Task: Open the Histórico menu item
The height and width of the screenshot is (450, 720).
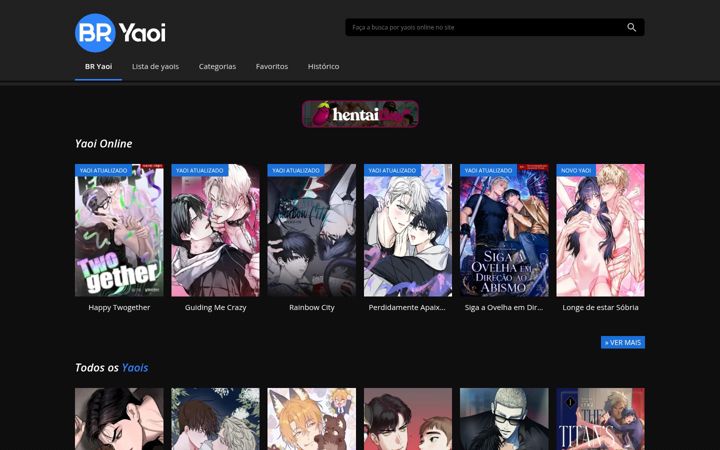Action: point(323,67)
